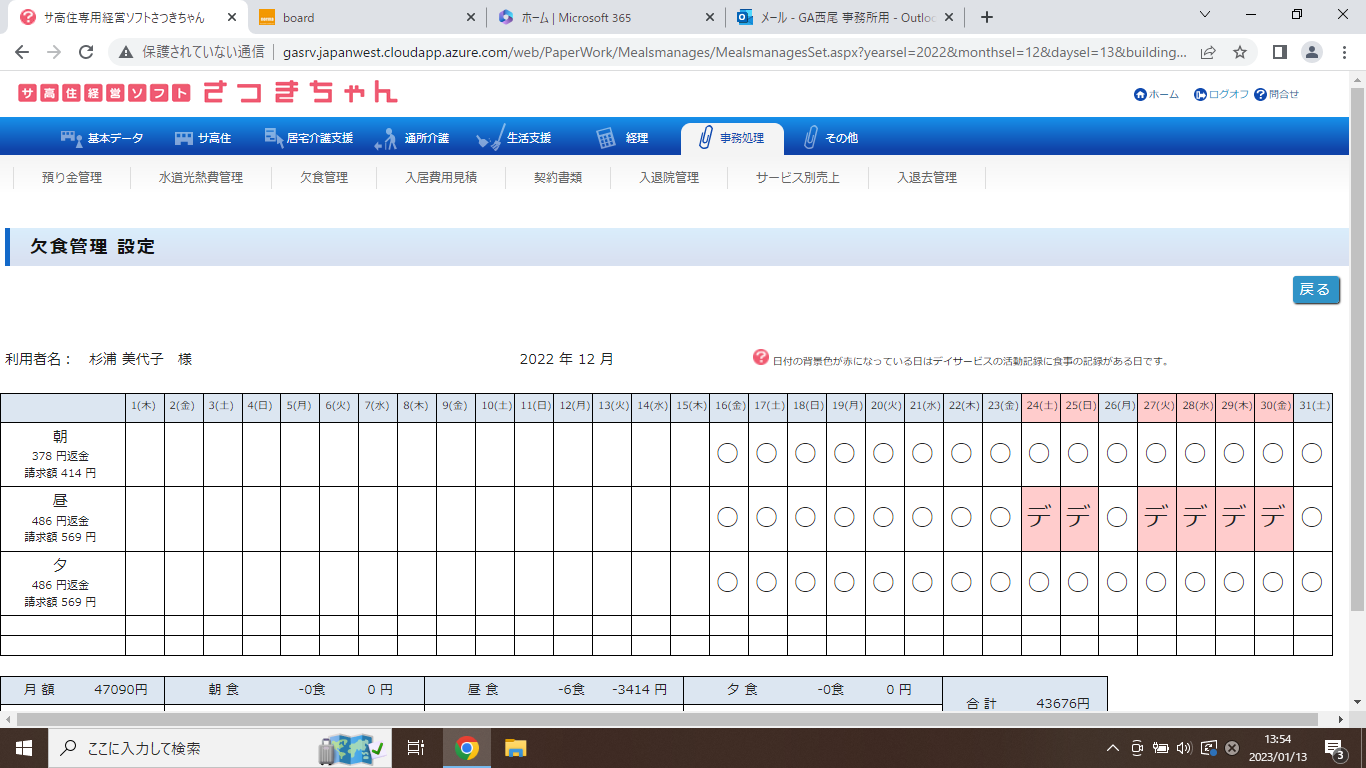Screen dimensions: 1366x768
Task: Toggle dinner circle for 31(土)
Action: pyautogui.click(x=1312, y=582)
